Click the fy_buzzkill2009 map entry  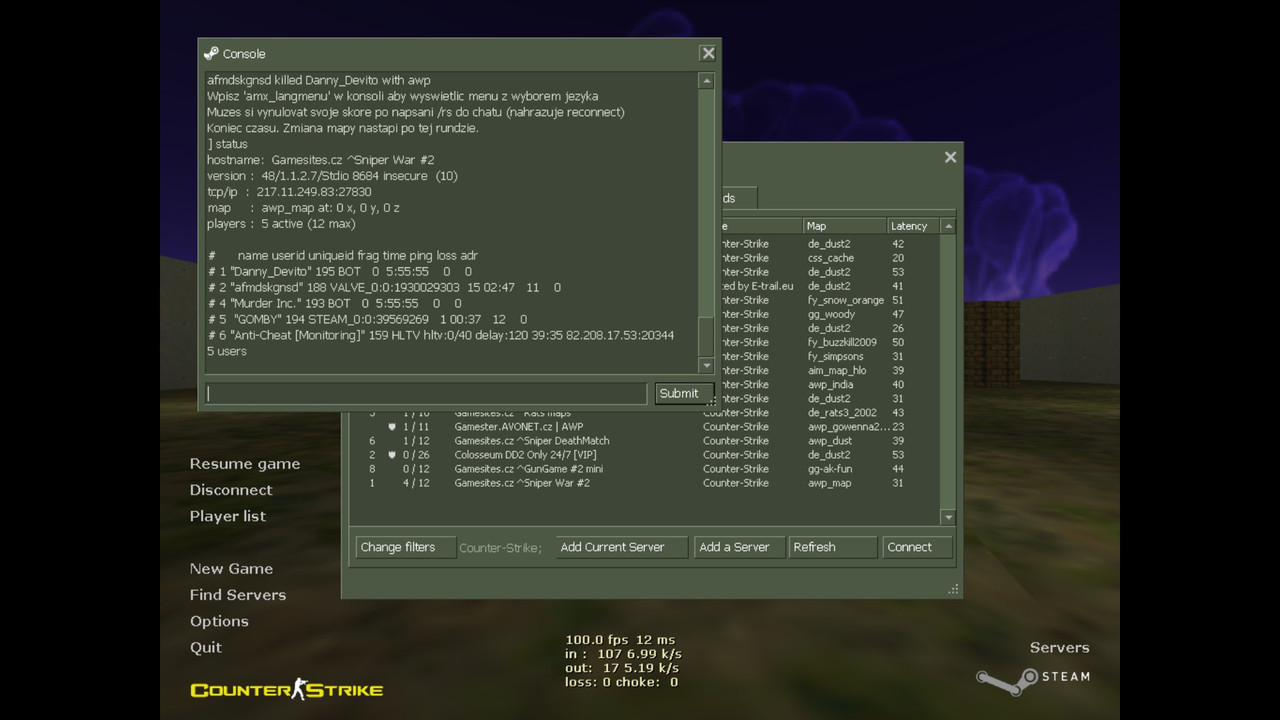pyautogui.click(x=842, y=342)
